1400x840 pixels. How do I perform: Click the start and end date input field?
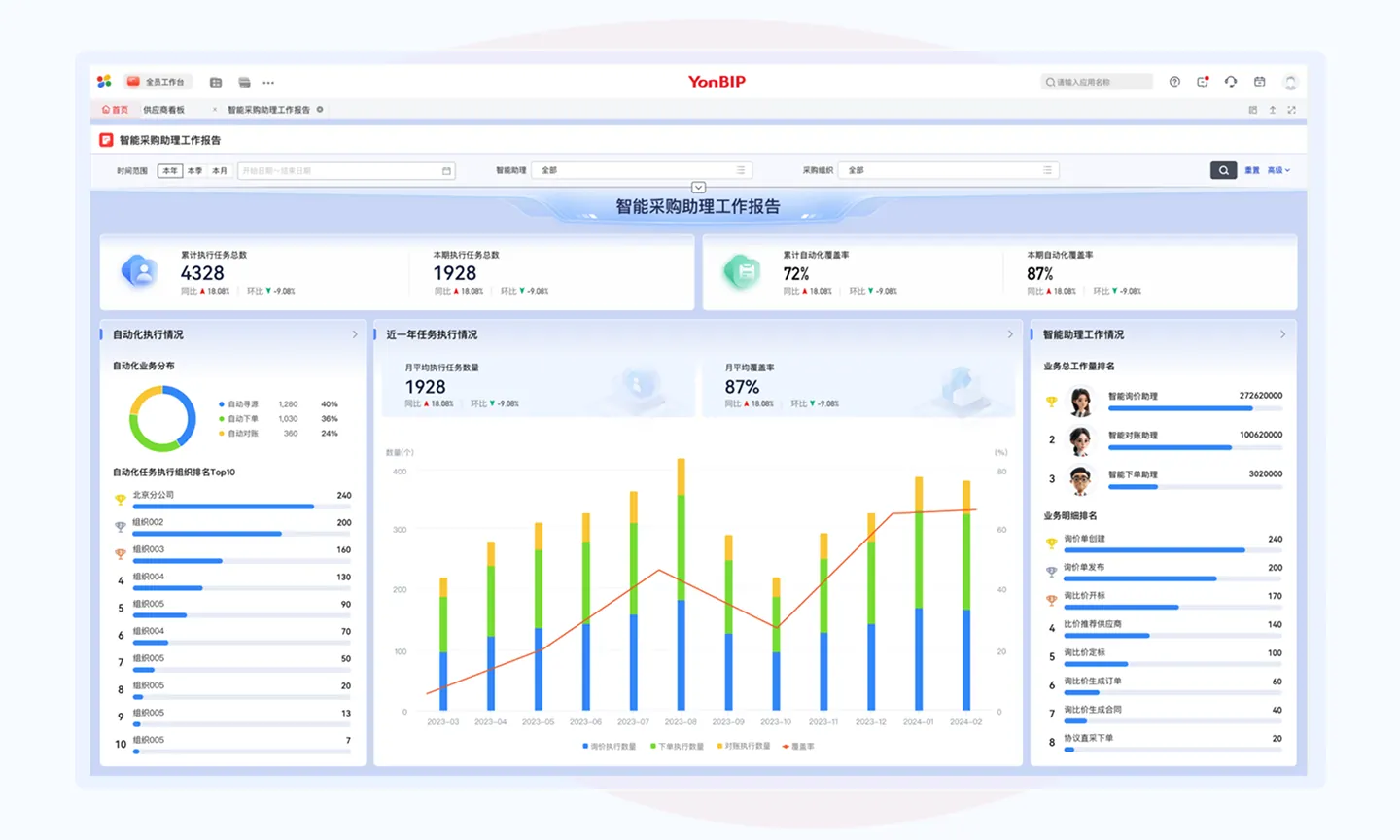[x=346, y=171]
